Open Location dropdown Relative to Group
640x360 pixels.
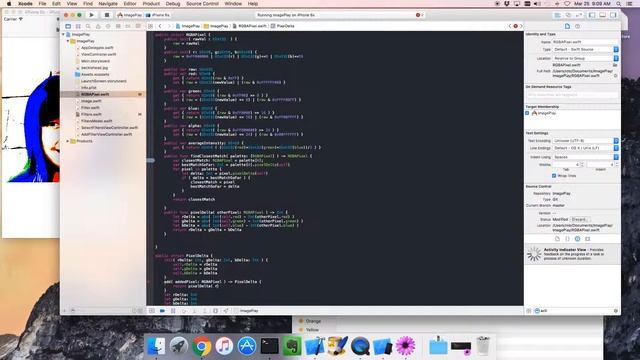pos(585,58)
